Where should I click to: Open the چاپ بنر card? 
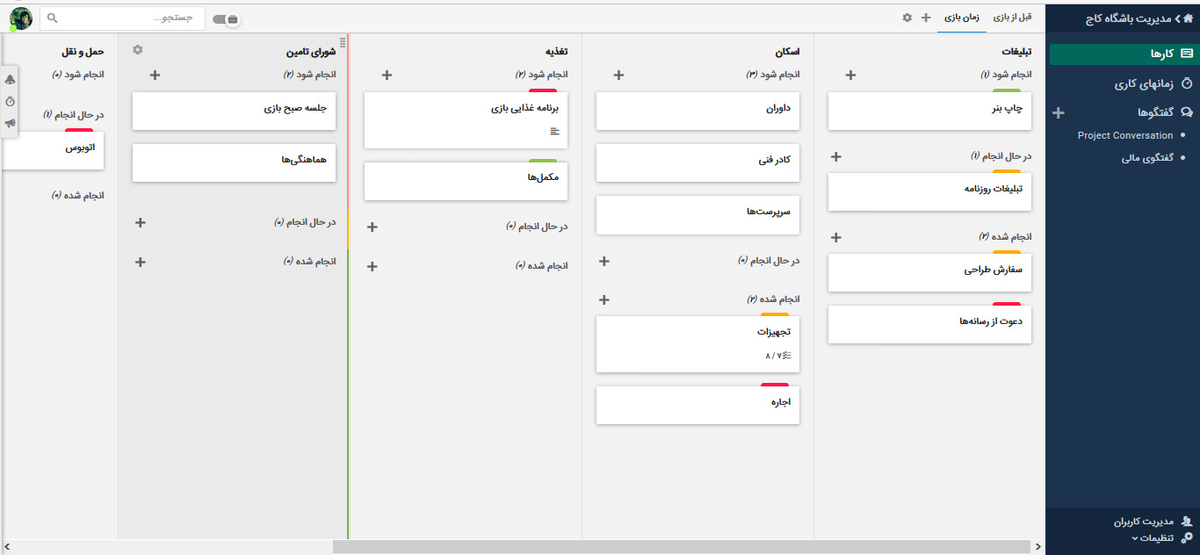pyautogui.click(x=930, y=111)
